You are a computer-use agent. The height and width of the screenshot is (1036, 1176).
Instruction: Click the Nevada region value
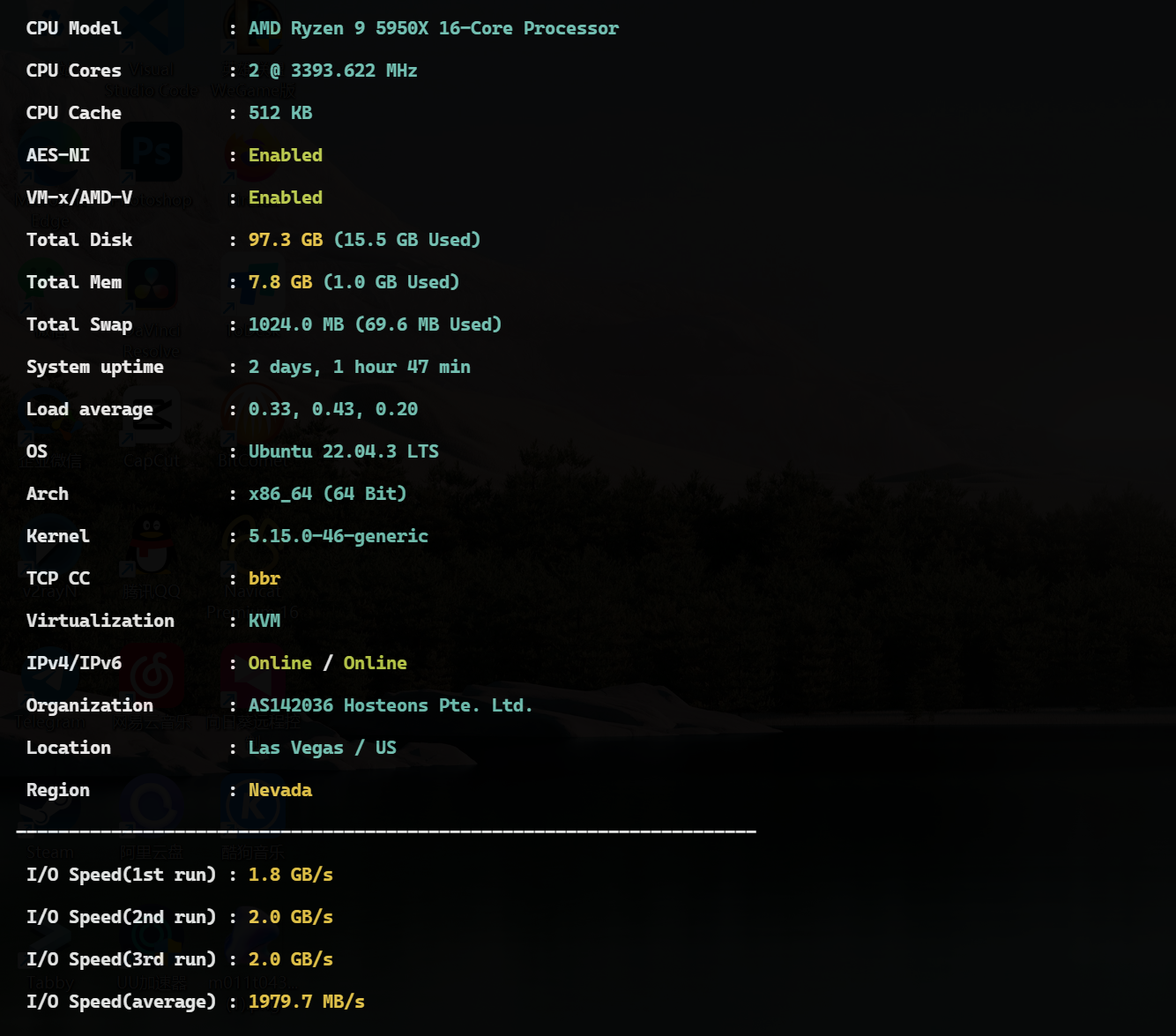click(x=279, y=790)
